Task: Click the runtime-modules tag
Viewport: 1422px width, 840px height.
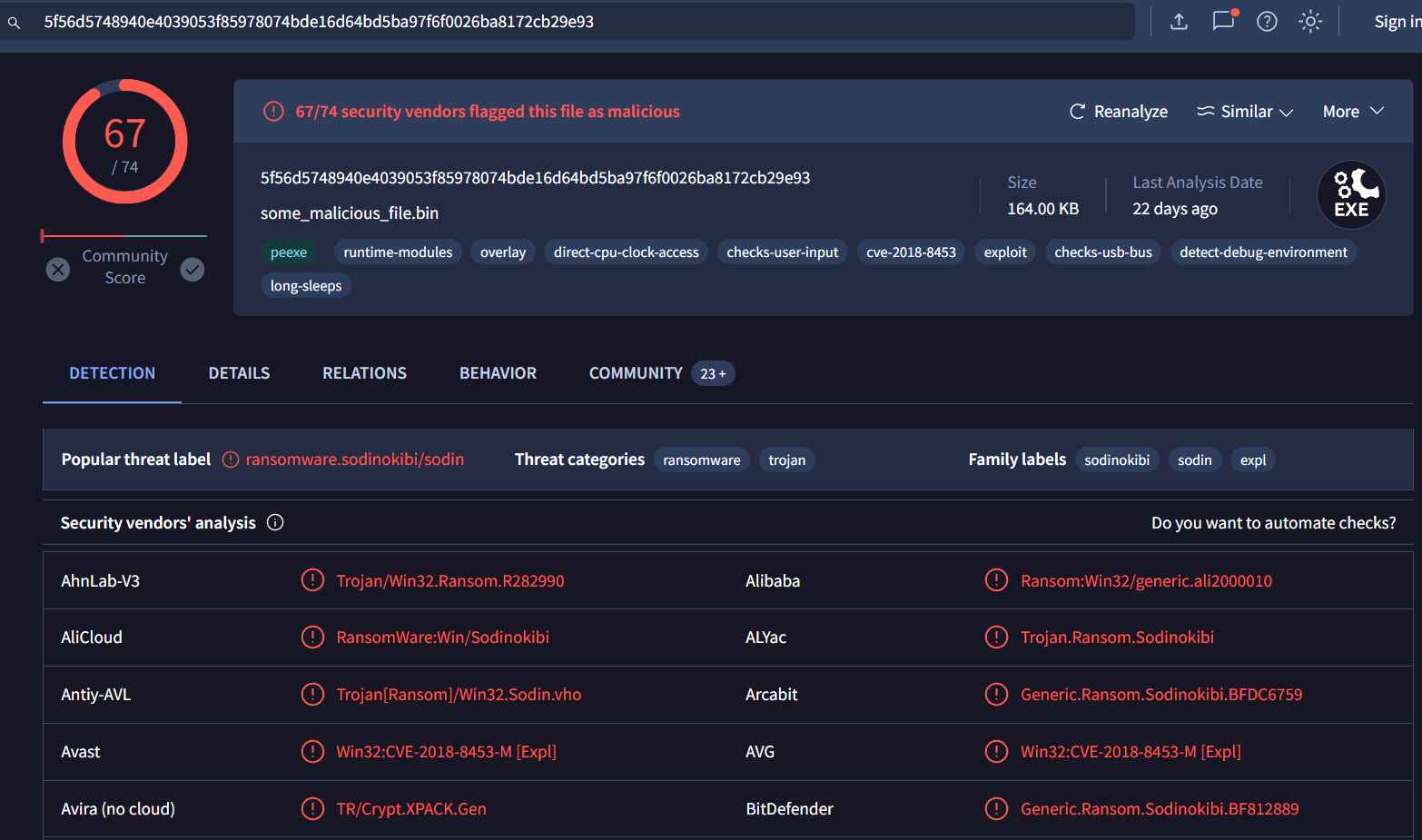Action: (x=398, y=252)
